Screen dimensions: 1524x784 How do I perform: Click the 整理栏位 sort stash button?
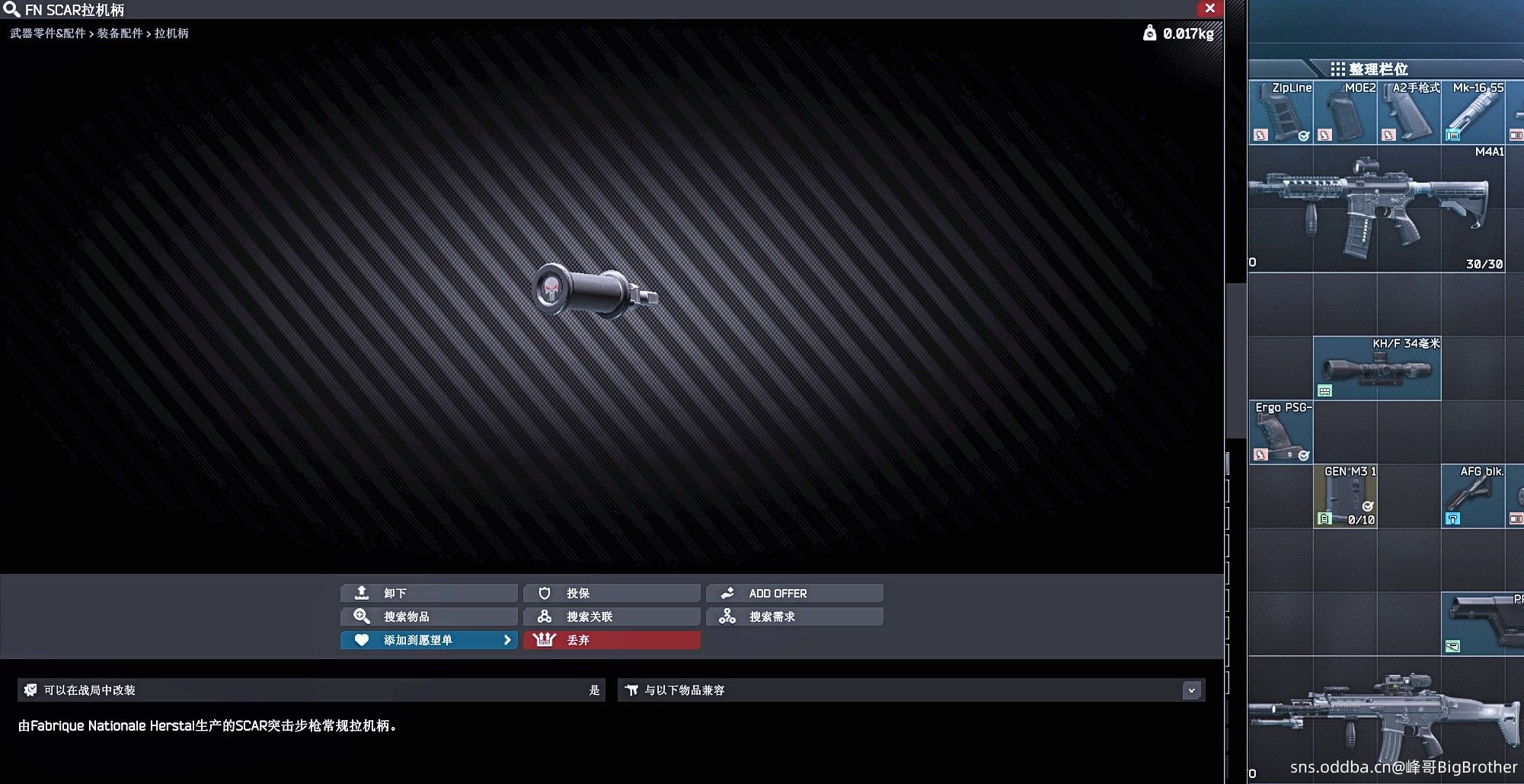pyautogui.click(x=1379, y=69)
